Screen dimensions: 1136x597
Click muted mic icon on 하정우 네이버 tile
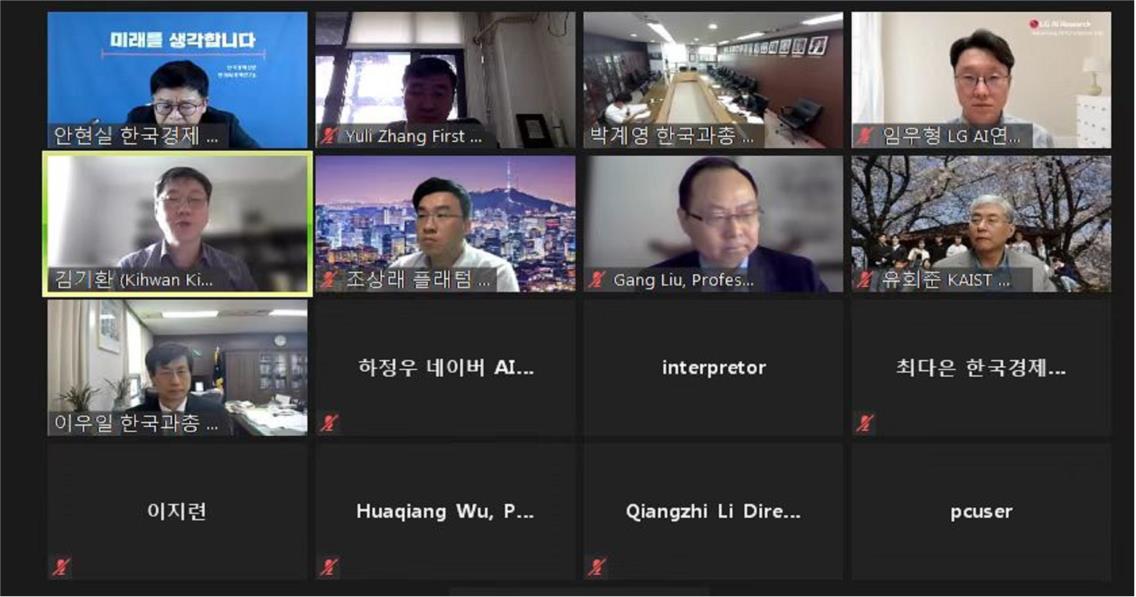[x=330, y=423]
